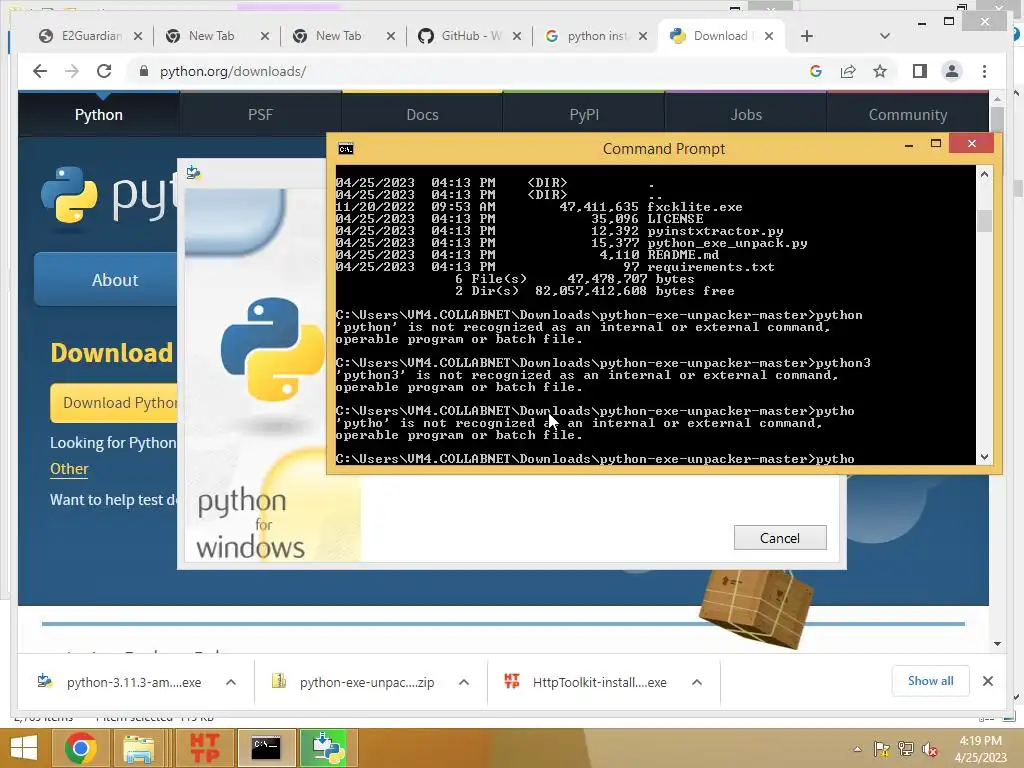
Task: Show hidden system tray icons
Action: 857,749
